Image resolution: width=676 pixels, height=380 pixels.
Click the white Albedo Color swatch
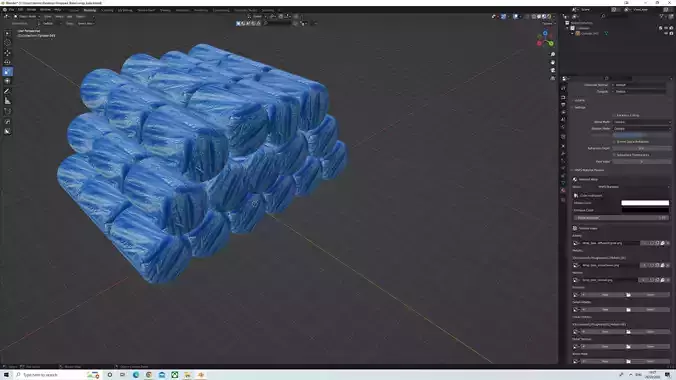645,203
